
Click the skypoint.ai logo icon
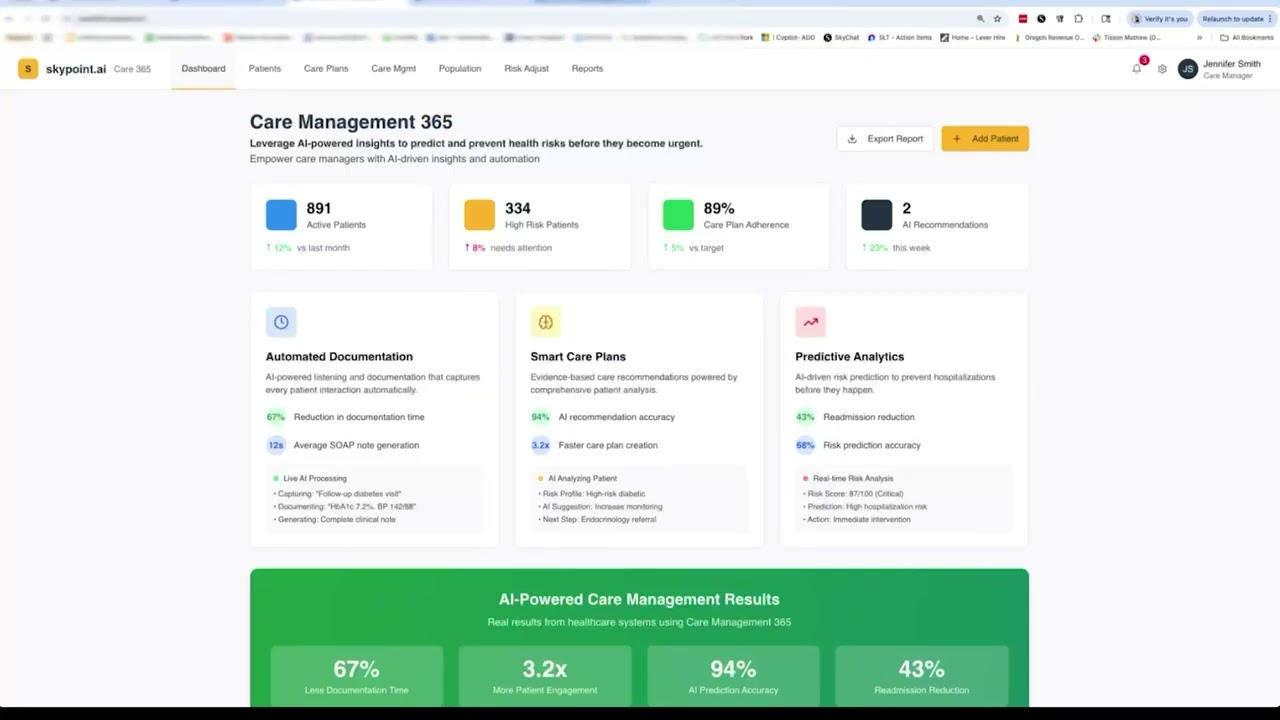tap(28, 69)
